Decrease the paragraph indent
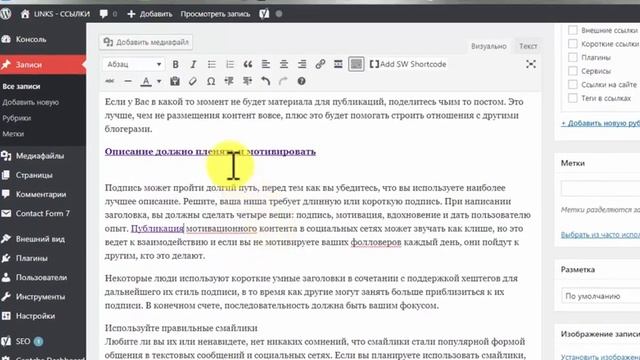Screen dimensions: 640x360 pyautogui.click(x=229, y=81)
